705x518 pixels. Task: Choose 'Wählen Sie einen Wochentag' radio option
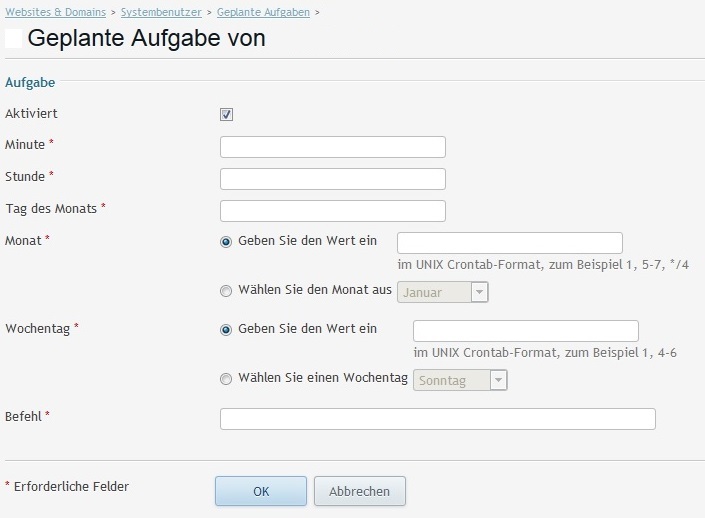(x=226, y=379)
